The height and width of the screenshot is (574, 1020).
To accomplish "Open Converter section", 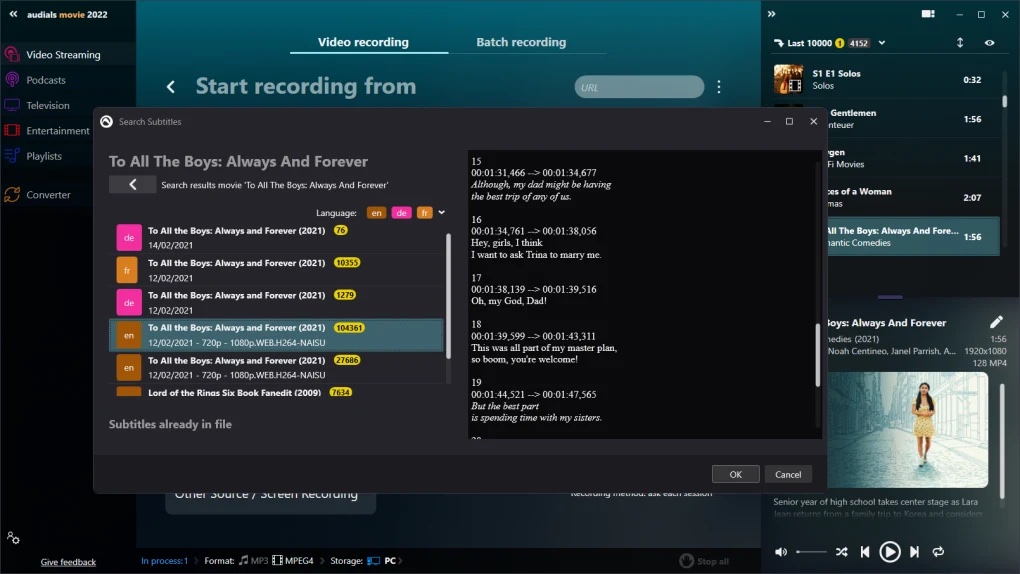I will pos(48,195).
